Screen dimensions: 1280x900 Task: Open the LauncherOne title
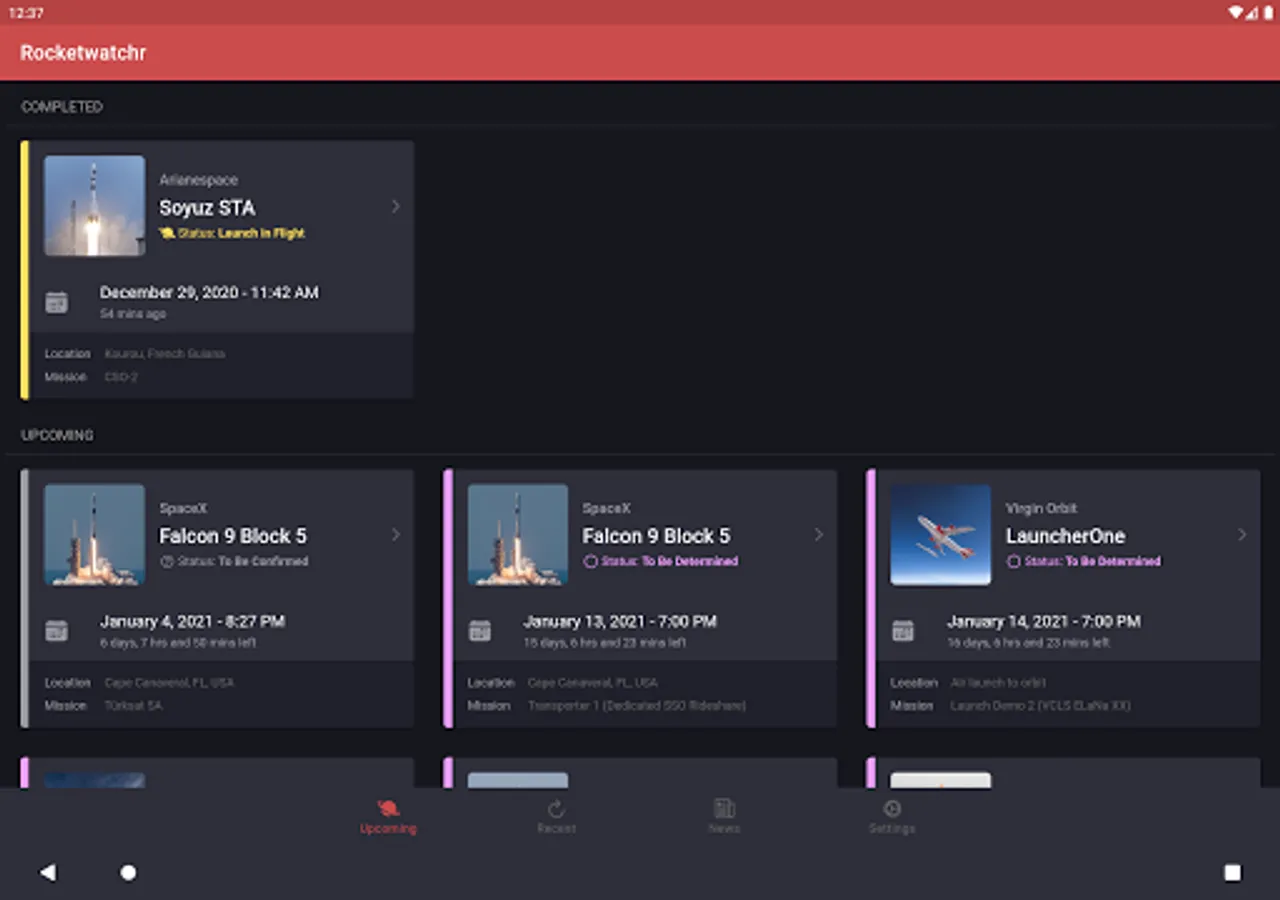coord(1065,536)
